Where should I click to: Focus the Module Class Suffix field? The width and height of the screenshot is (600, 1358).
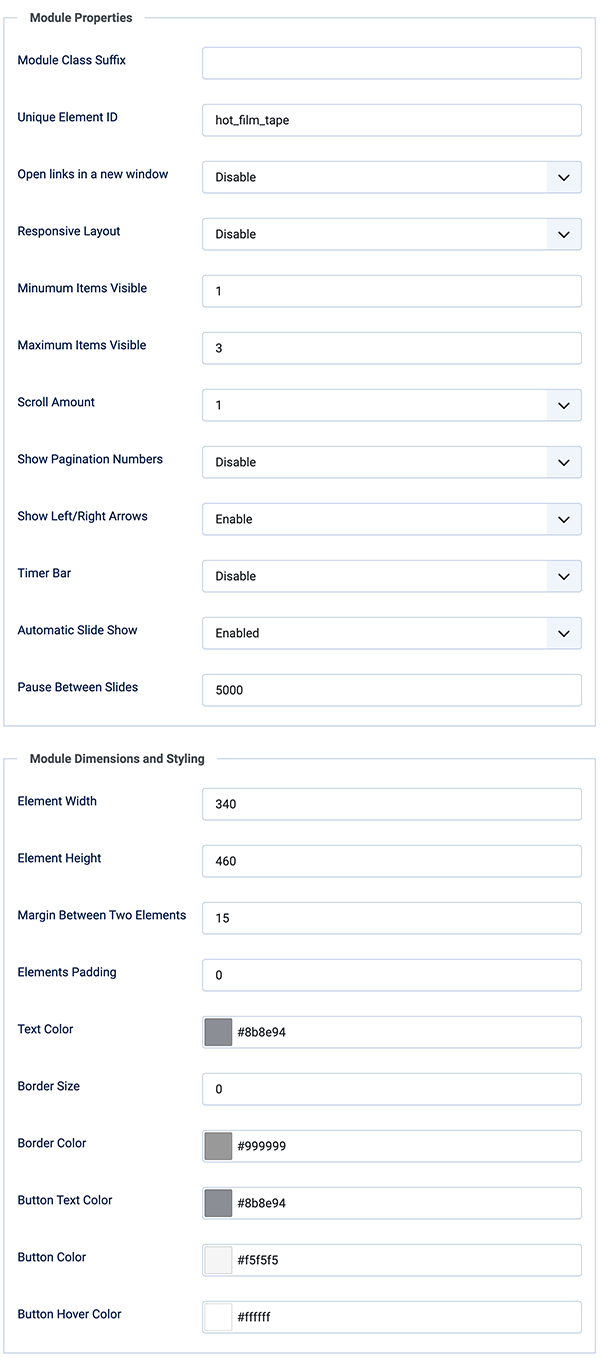[391, 63]
